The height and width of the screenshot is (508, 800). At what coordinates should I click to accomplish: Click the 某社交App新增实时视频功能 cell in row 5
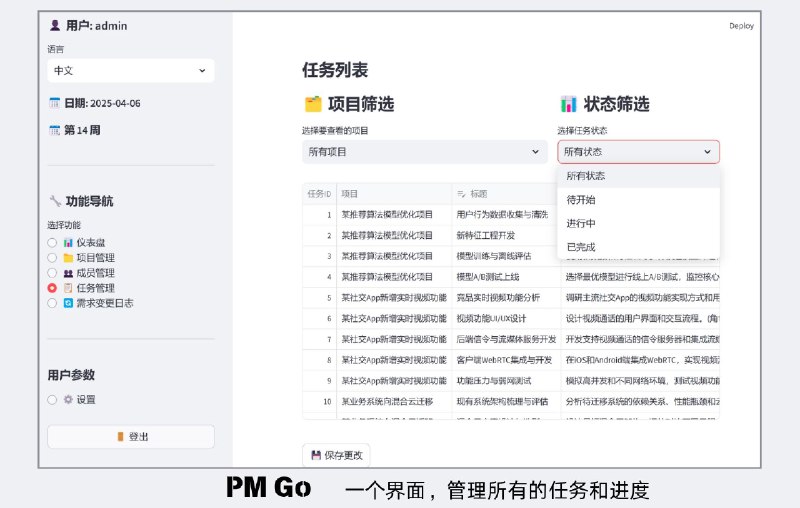[394, 297]
